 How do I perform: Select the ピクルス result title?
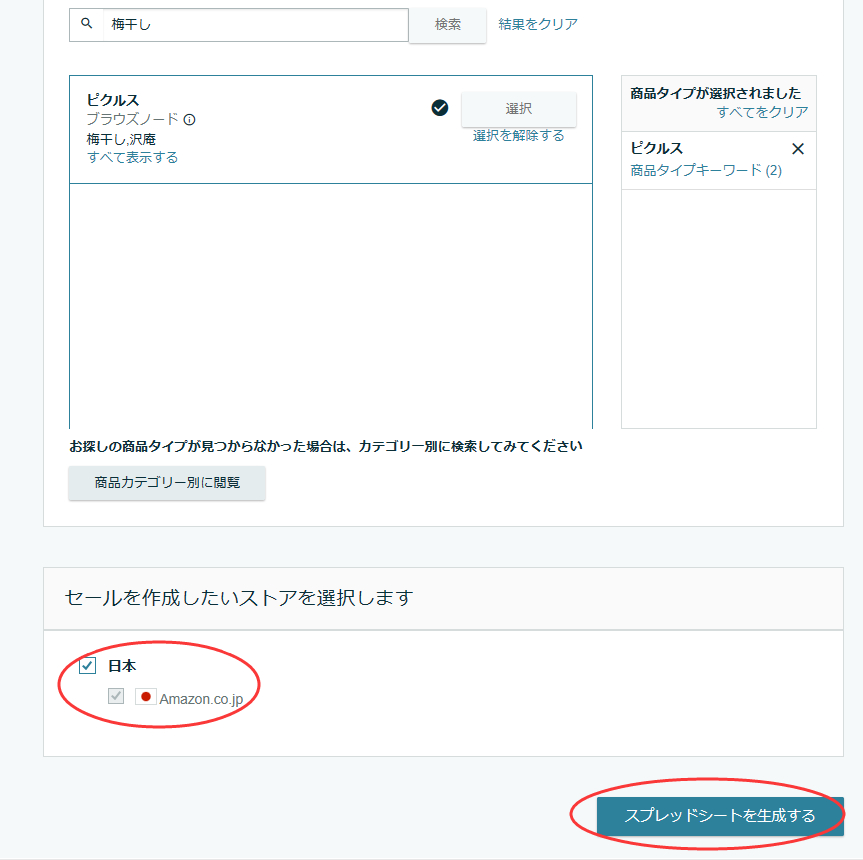click(x=113, y=100)
